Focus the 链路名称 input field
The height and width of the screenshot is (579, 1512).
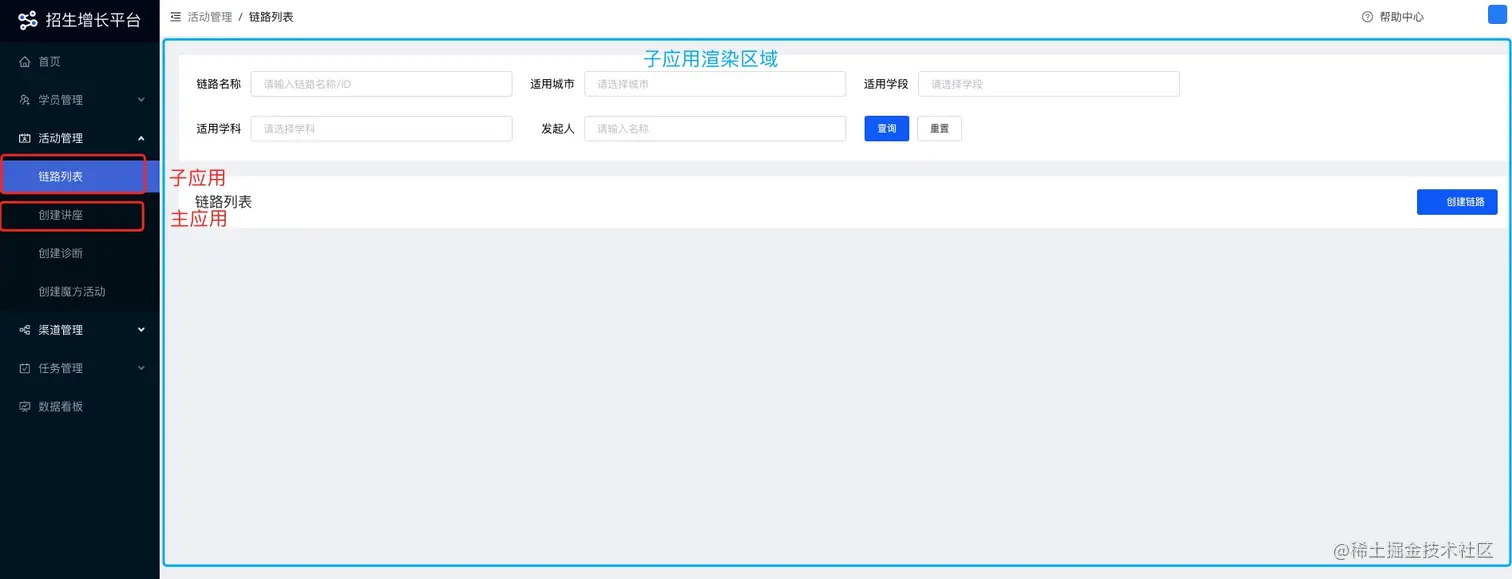click(381, 84)
